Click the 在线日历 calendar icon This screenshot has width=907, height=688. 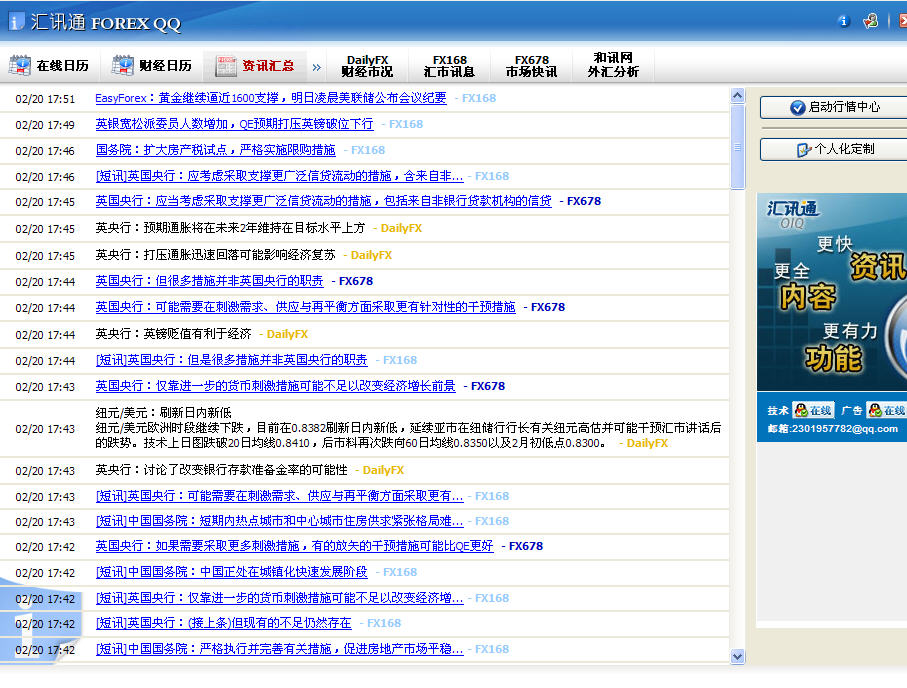coord(19,66)
